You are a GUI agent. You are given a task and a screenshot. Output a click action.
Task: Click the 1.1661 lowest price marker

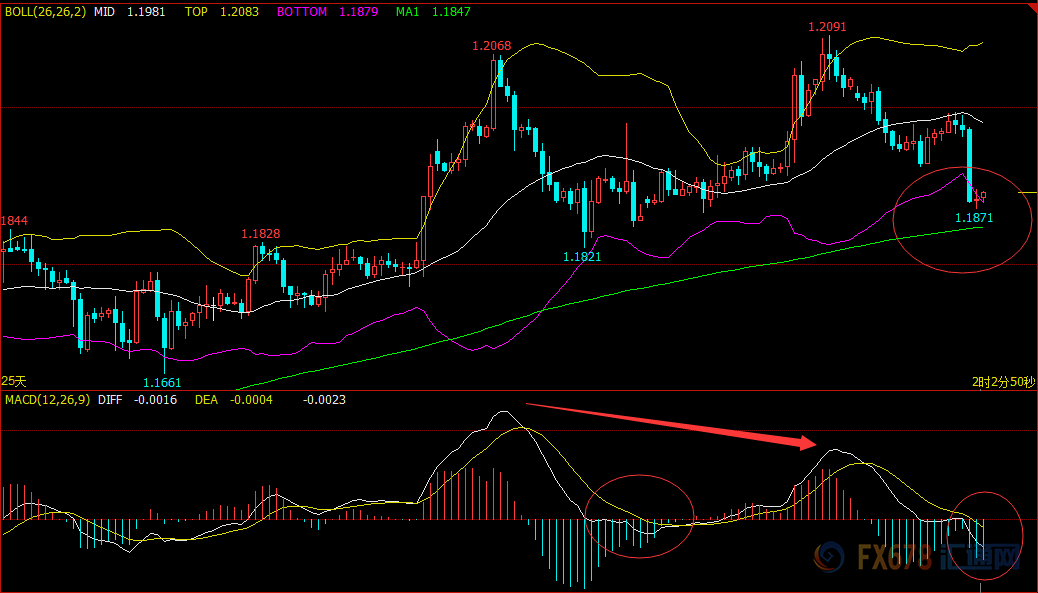162,382
